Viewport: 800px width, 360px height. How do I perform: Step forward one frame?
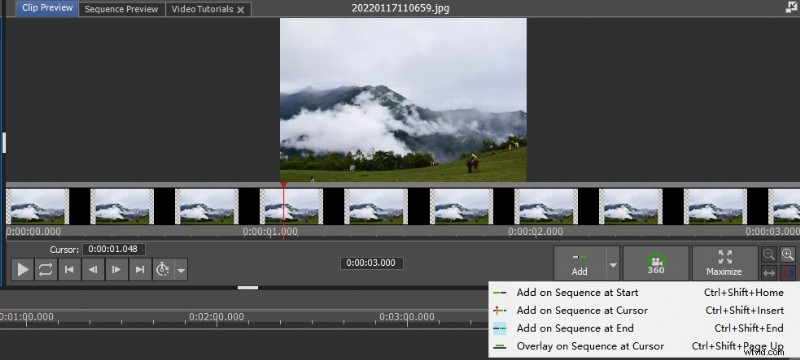[116, 269]
